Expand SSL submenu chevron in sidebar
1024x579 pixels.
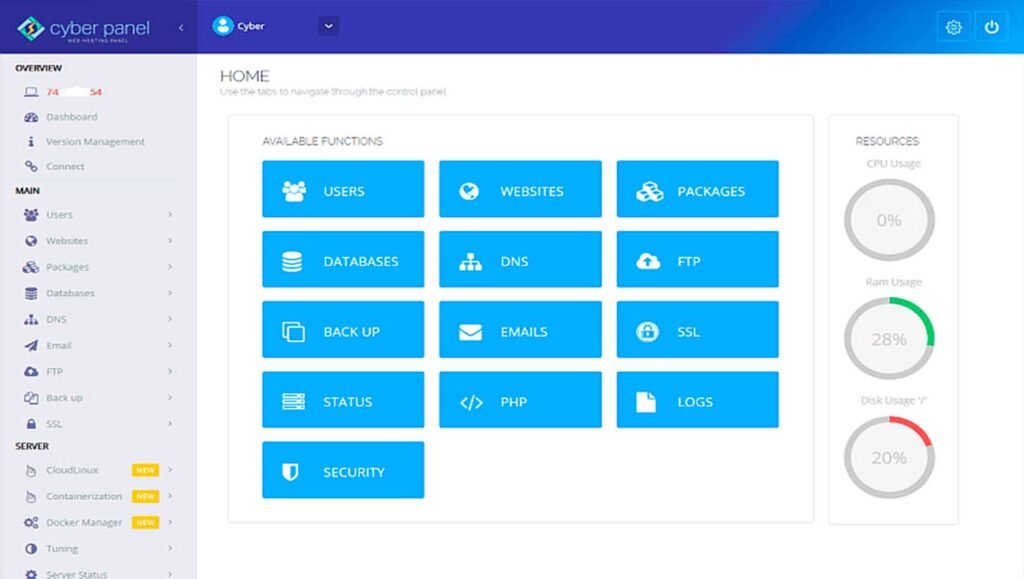pyautogui.click(x=170, y=423)
